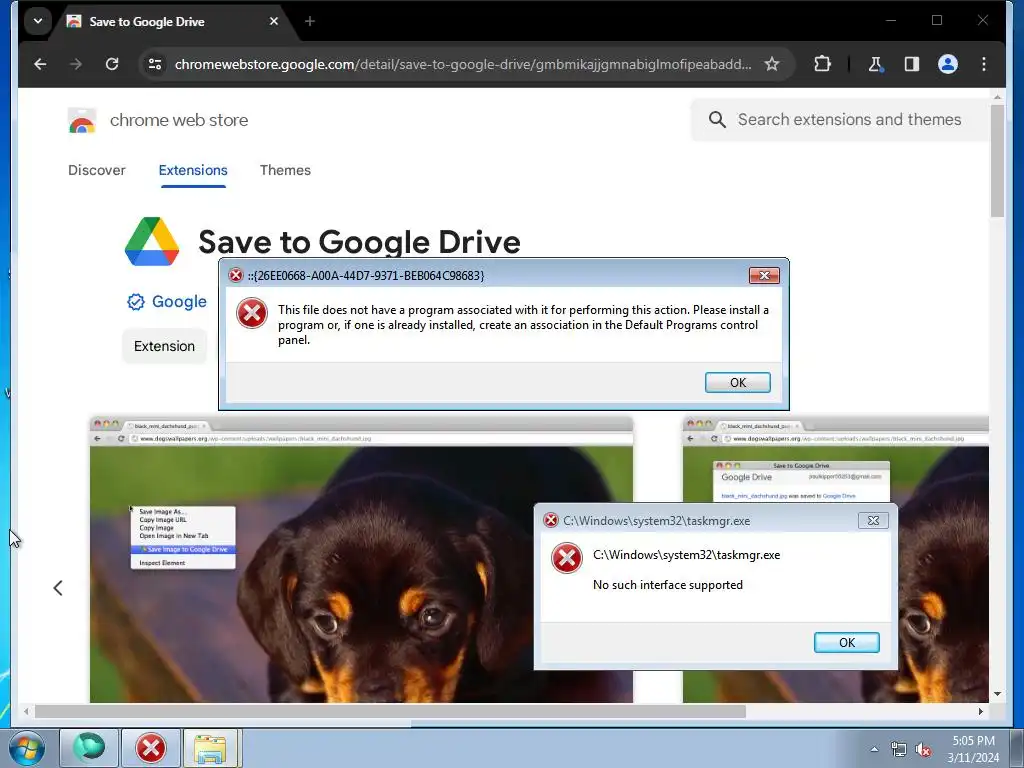
Task: Click the browser forward arrow
Action: [x=76, y=64]
